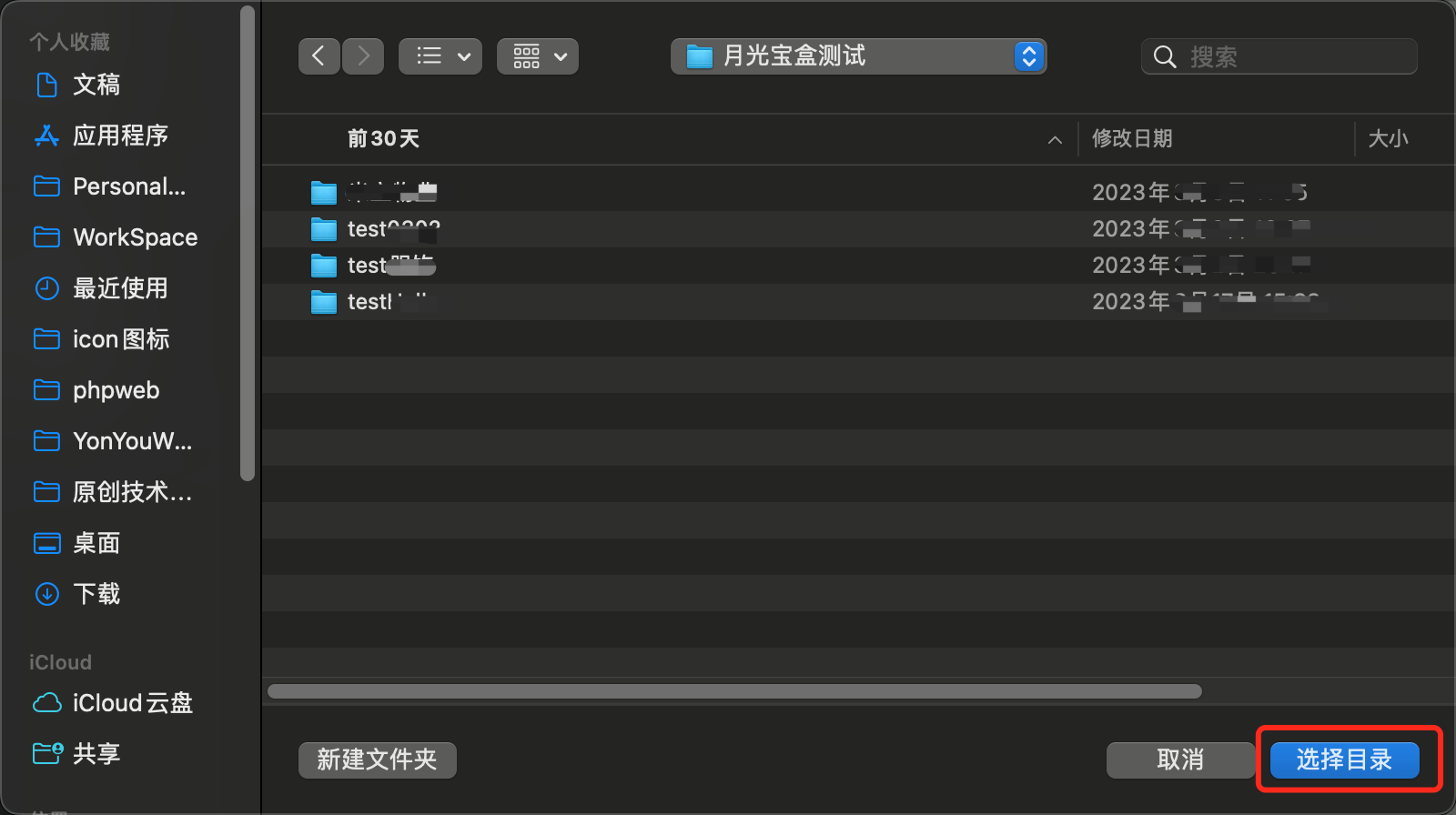Sort by 修改日期 column header
Screen dimensions: 1456x815
pos(1132,138)
